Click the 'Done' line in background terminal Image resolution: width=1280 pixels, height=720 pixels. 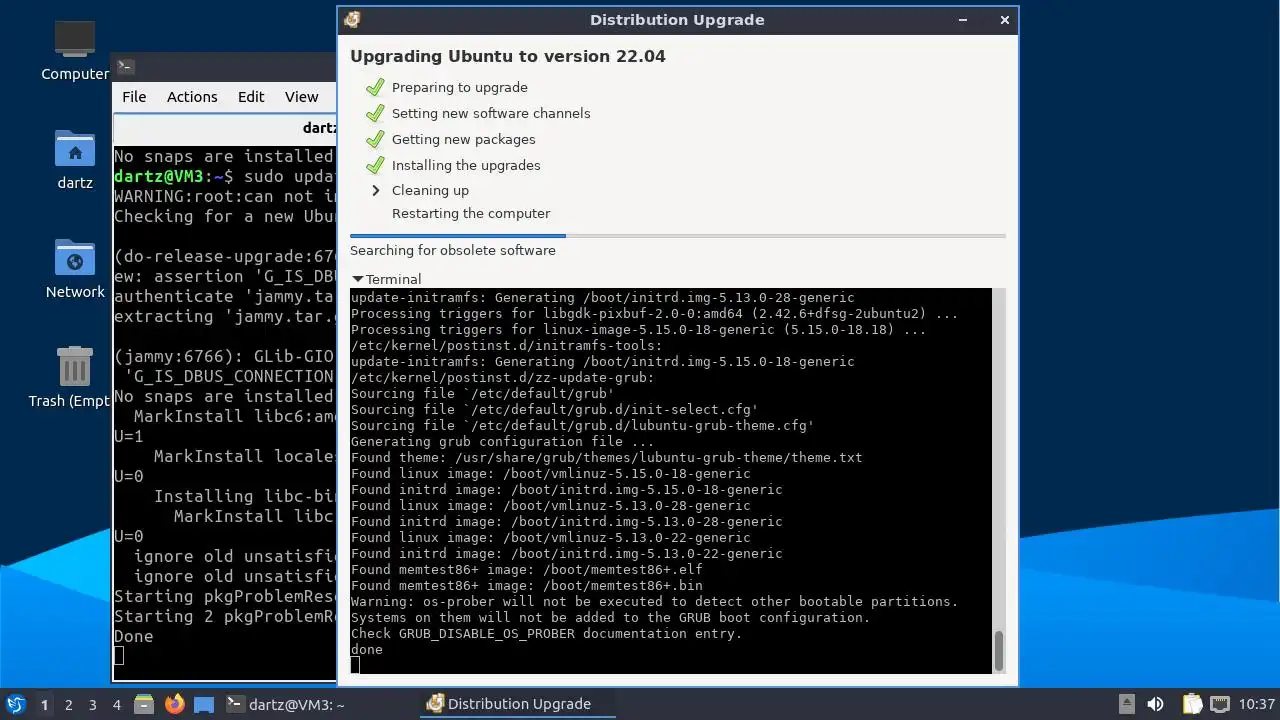point(134,636)
